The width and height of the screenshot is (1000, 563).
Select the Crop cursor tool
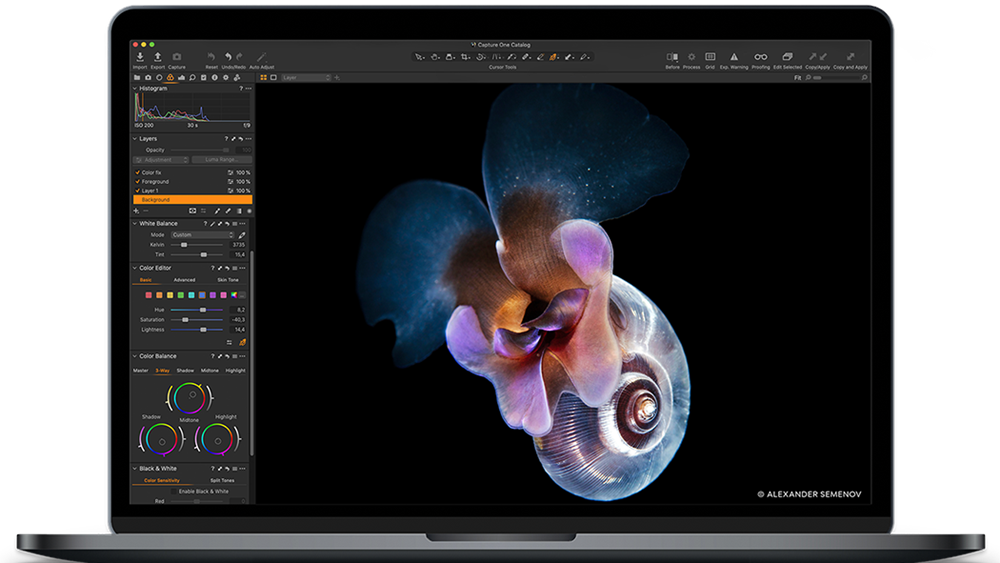coord(465,57)
